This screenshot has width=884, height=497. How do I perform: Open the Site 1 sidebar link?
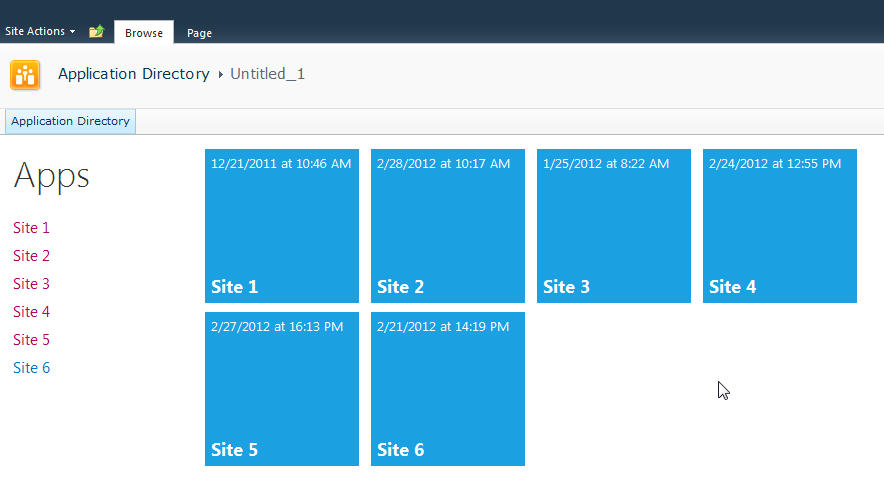tap(32, 228)
